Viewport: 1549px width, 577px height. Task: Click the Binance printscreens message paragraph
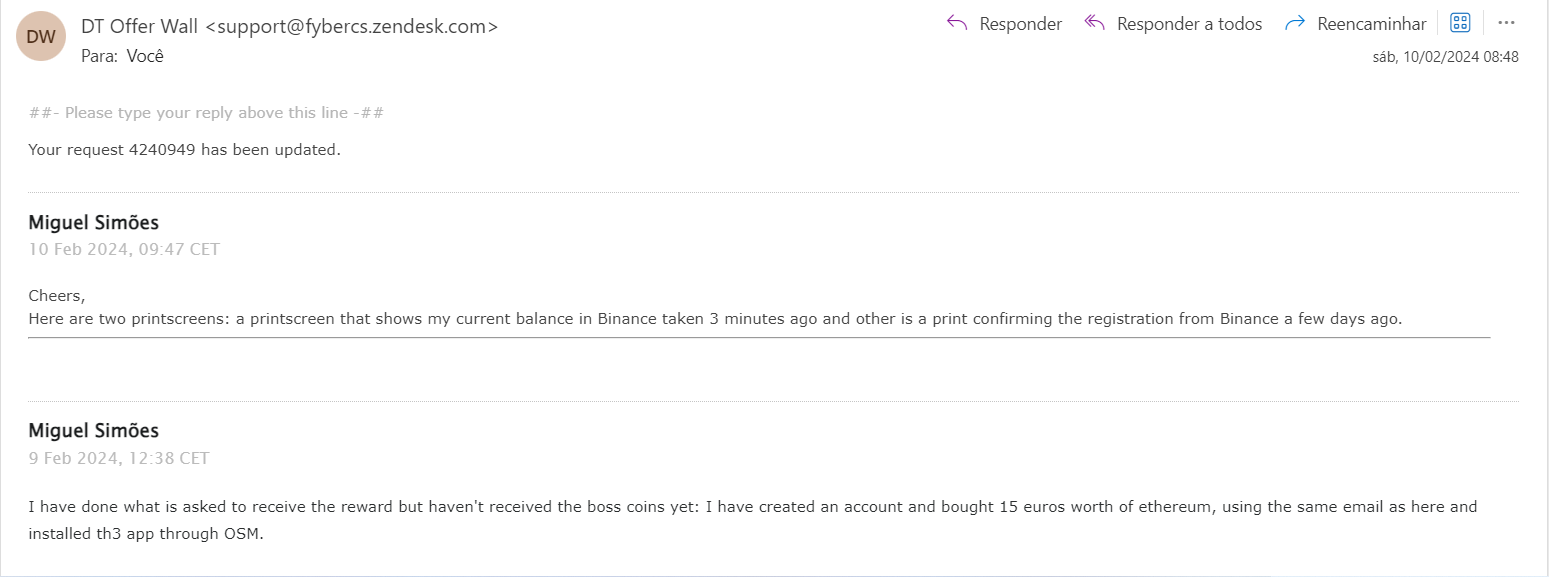click(715, 308)
